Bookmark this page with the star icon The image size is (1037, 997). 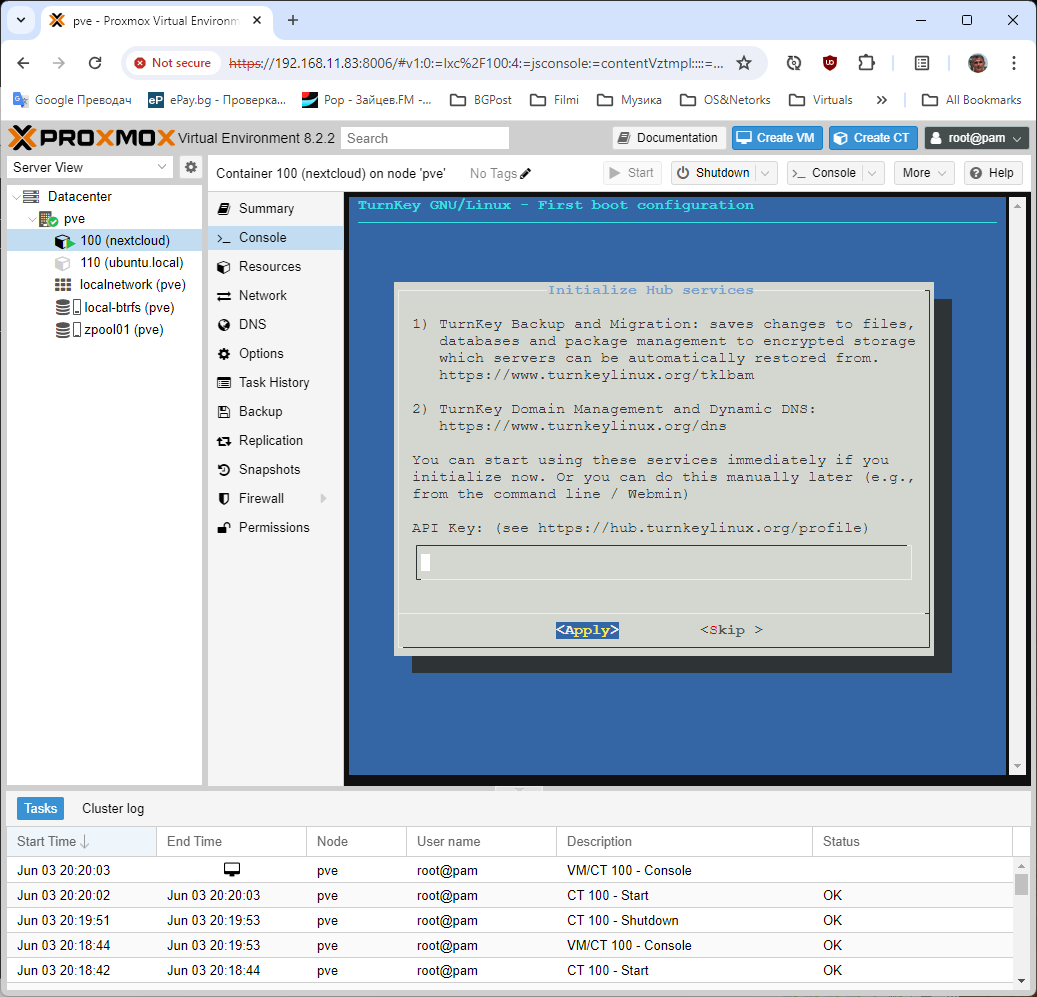744,63
